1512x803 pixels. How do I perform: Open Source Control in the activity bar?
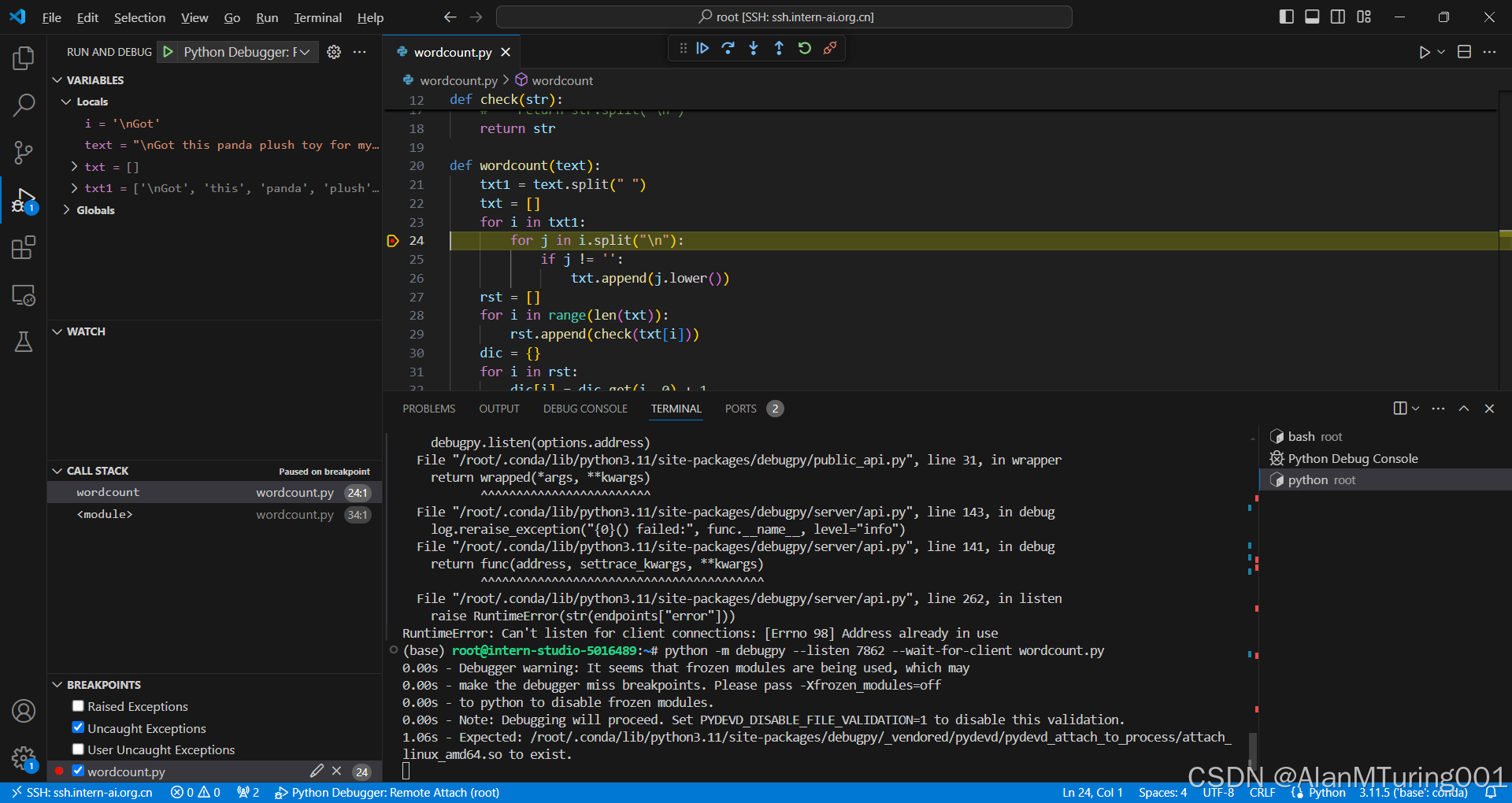[x=24, y=153]
